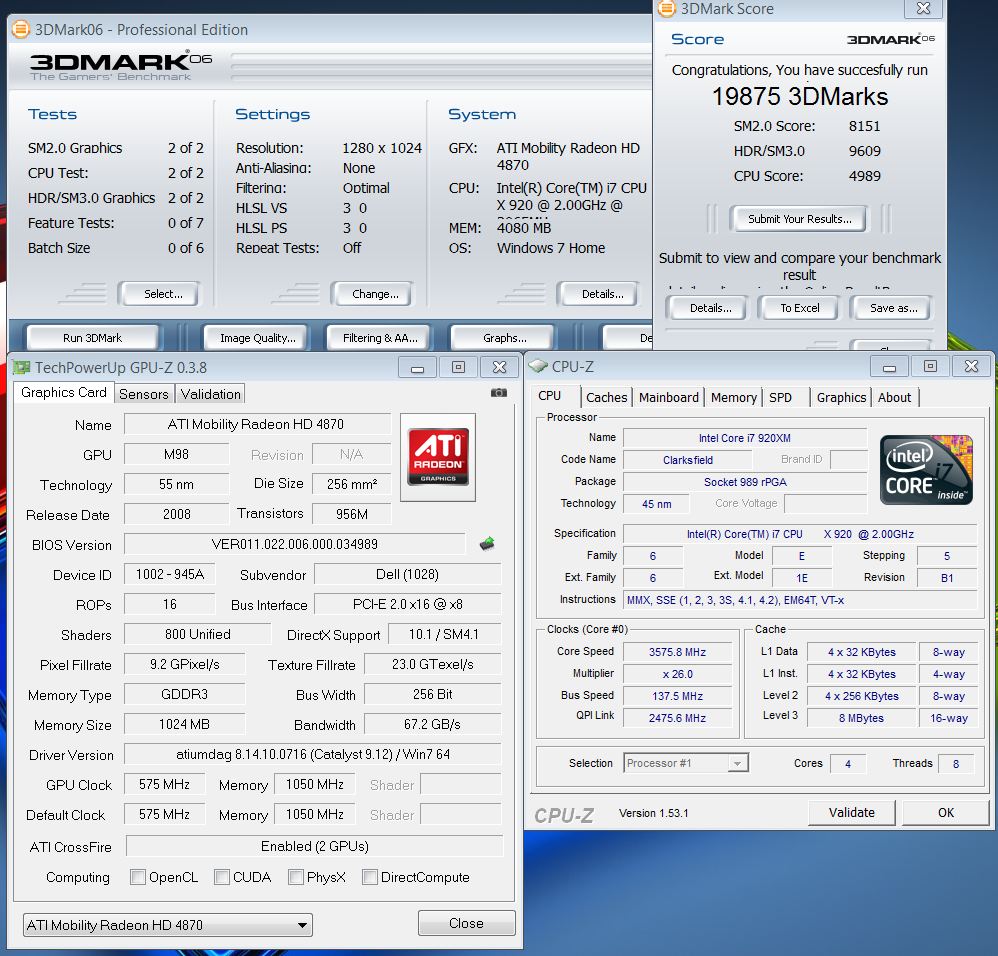The height and width of the screenshot is (956, 998).
Task: Click the Close button in GPU-Z
Action: [x=466, y=923]
